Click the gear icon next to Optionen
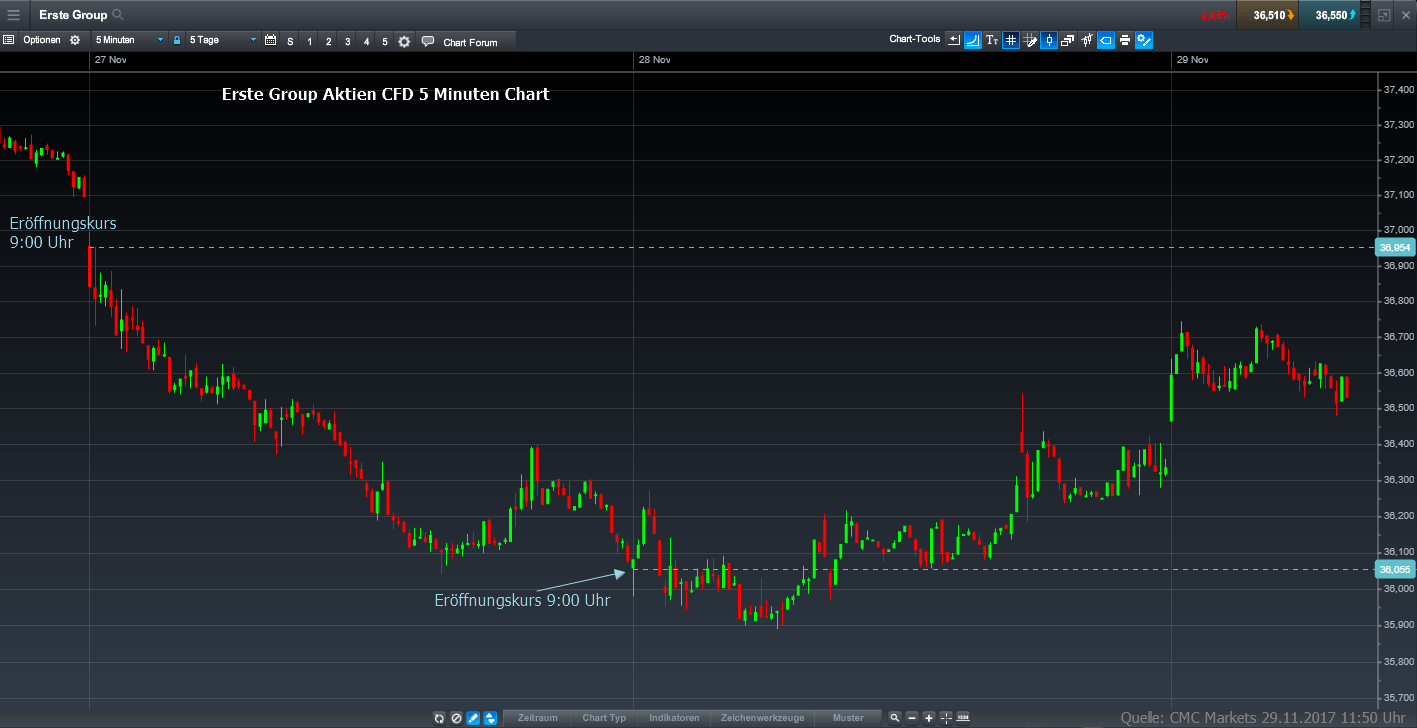This screenshot has width=1417, height=728. pyautogui.click(x=74, y=40)
